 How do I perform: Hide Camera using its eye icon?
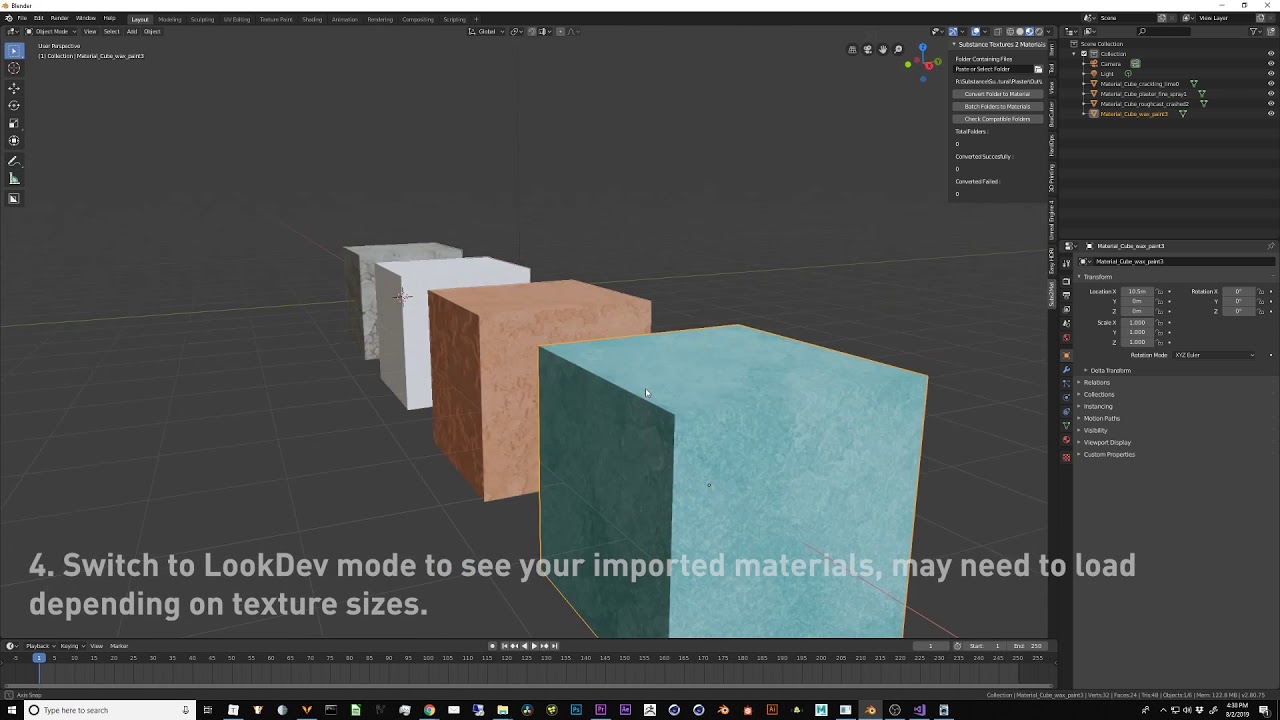point(1271,64)
